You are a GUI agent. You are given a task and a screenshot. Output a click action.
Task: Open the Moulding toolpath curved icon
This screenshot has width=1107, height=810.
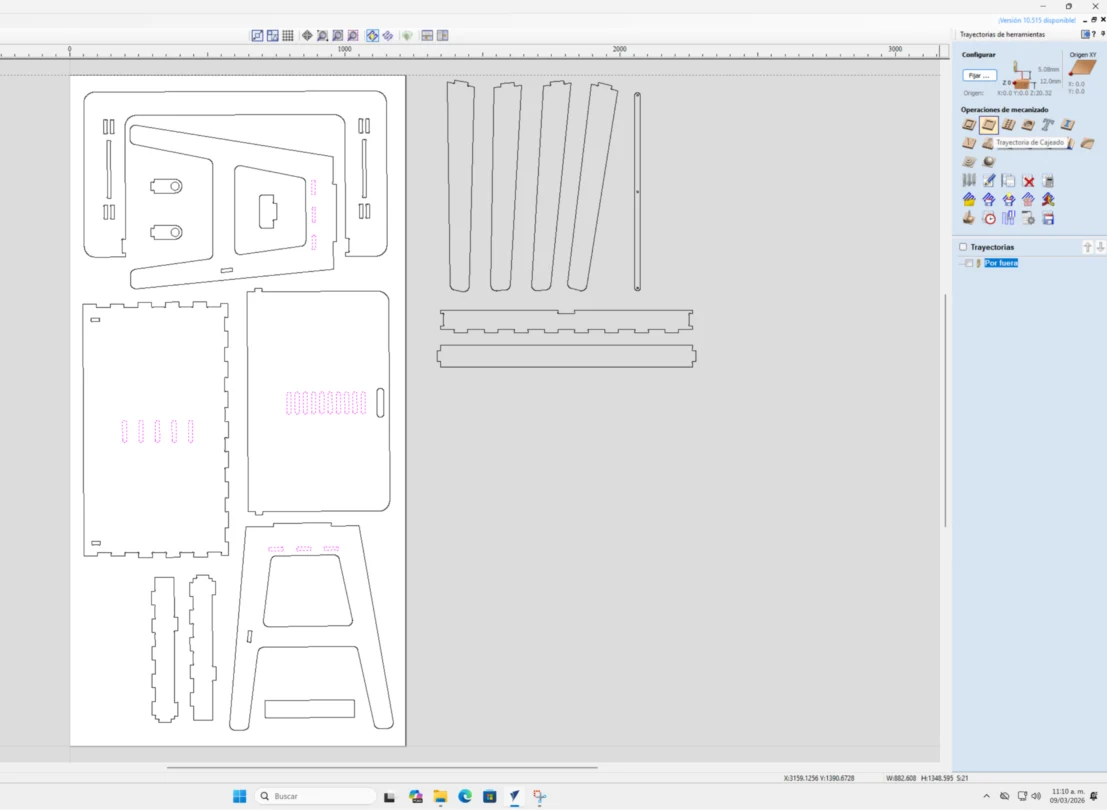tap(1087, 143)
